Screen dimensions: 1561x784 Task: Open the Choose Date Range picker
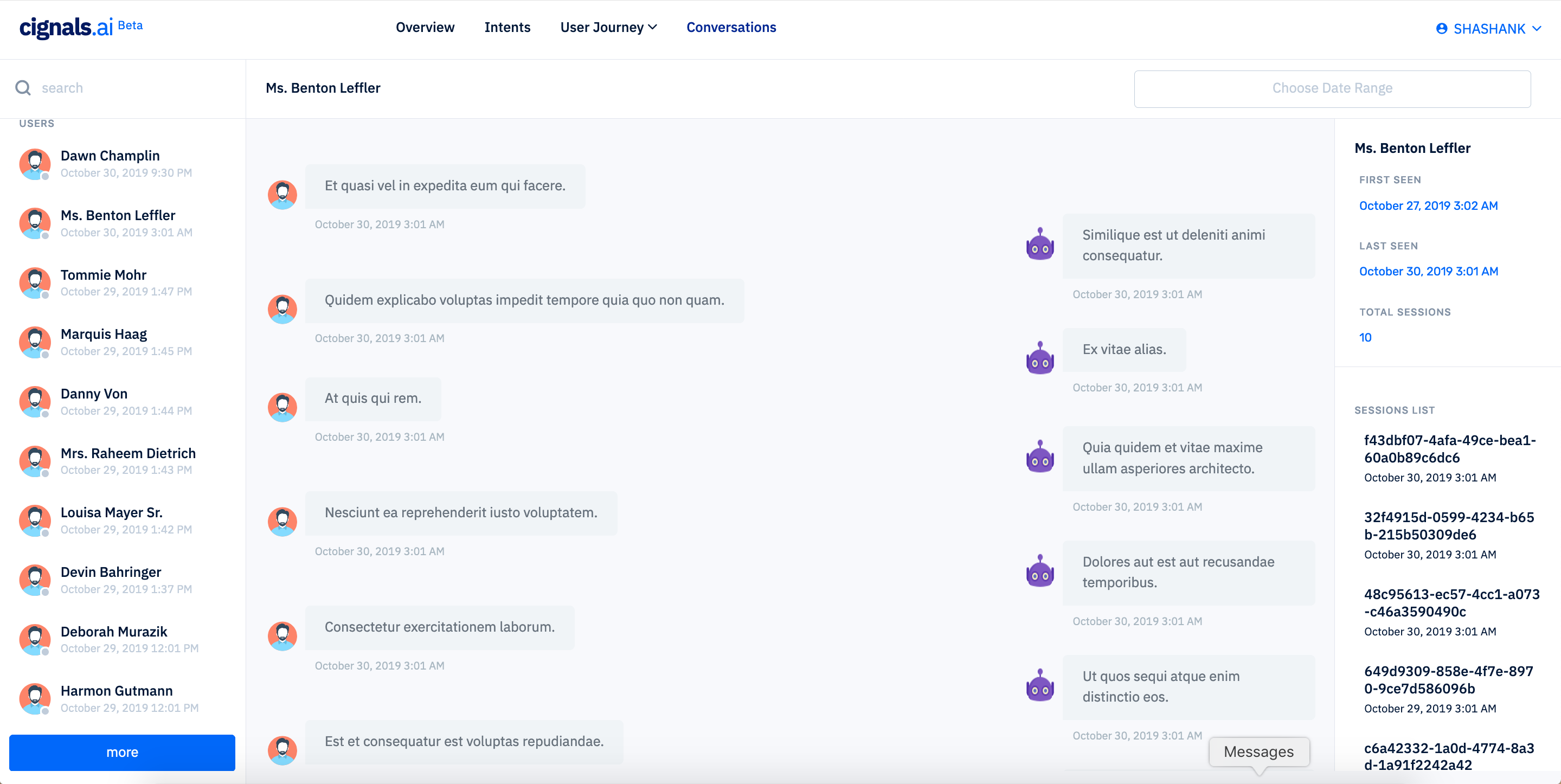1332,88
